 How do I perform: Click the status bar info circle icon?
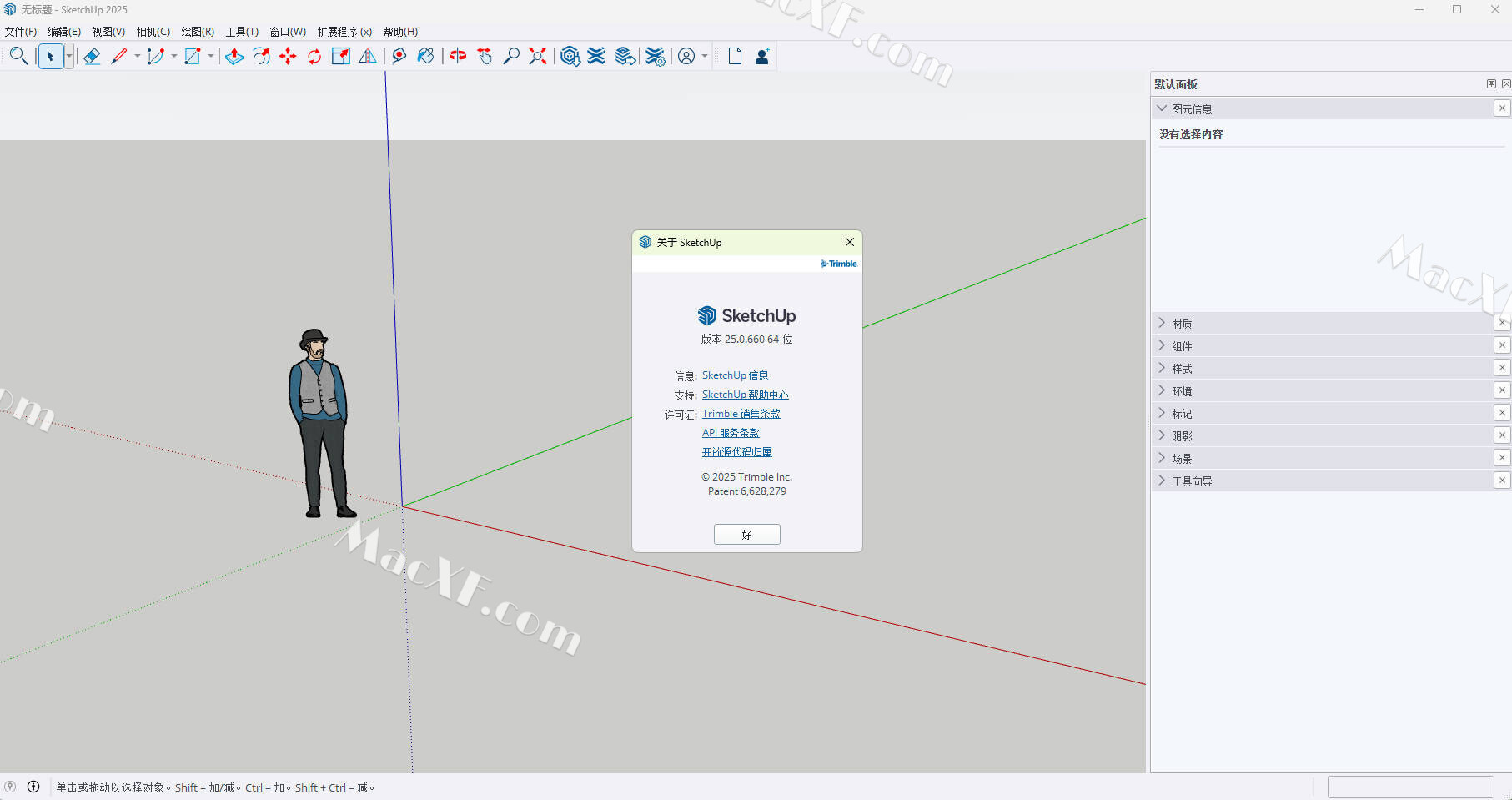(x=33, y=787)
